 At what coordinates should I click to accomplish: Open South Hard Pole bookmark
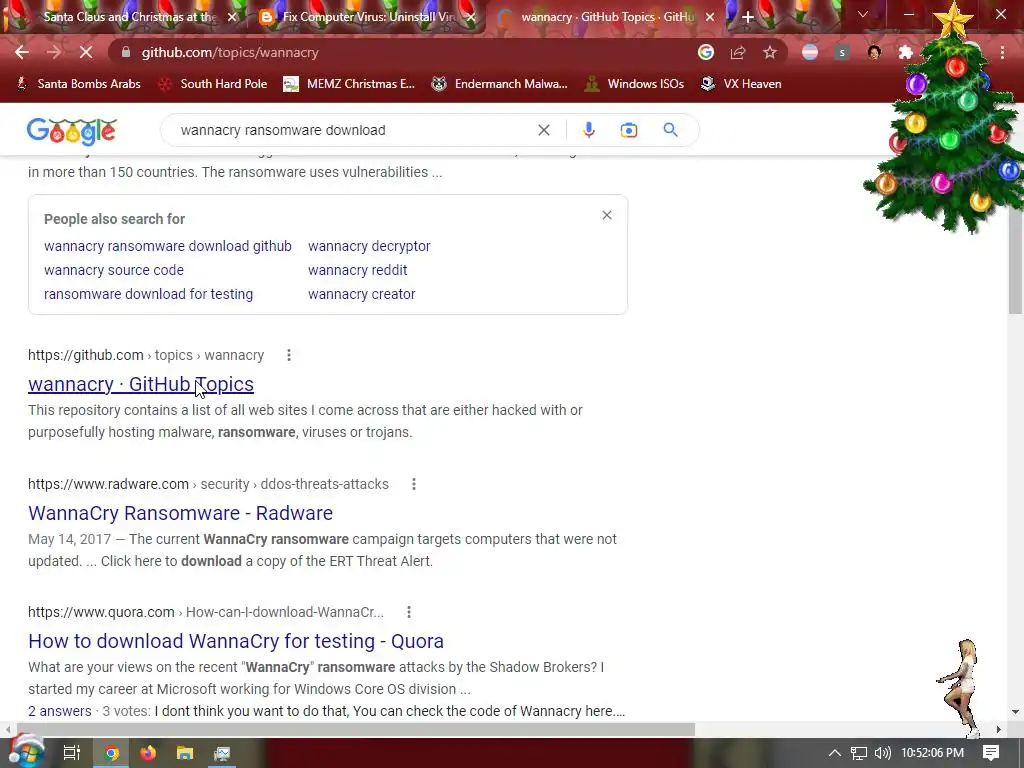213,84
